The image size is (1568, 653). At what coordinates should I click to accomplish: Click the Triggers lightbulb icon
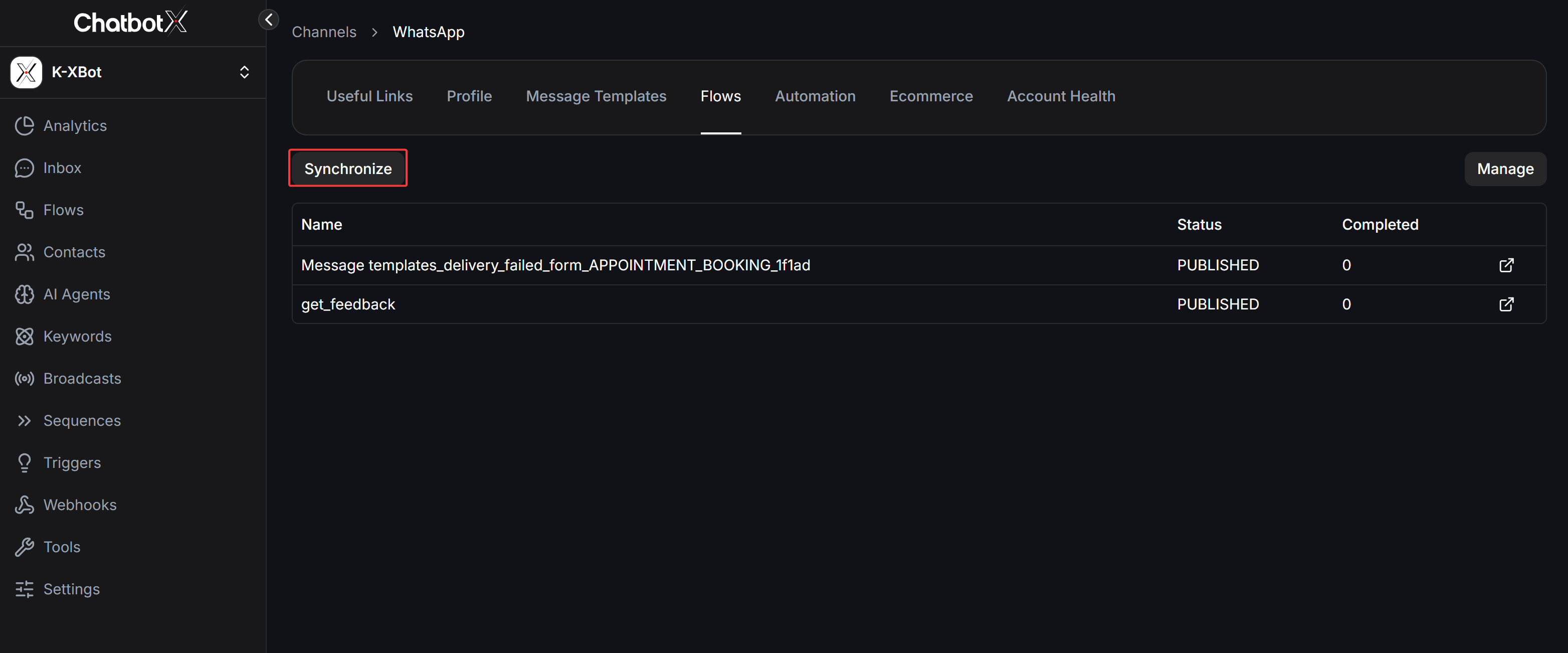25,463
